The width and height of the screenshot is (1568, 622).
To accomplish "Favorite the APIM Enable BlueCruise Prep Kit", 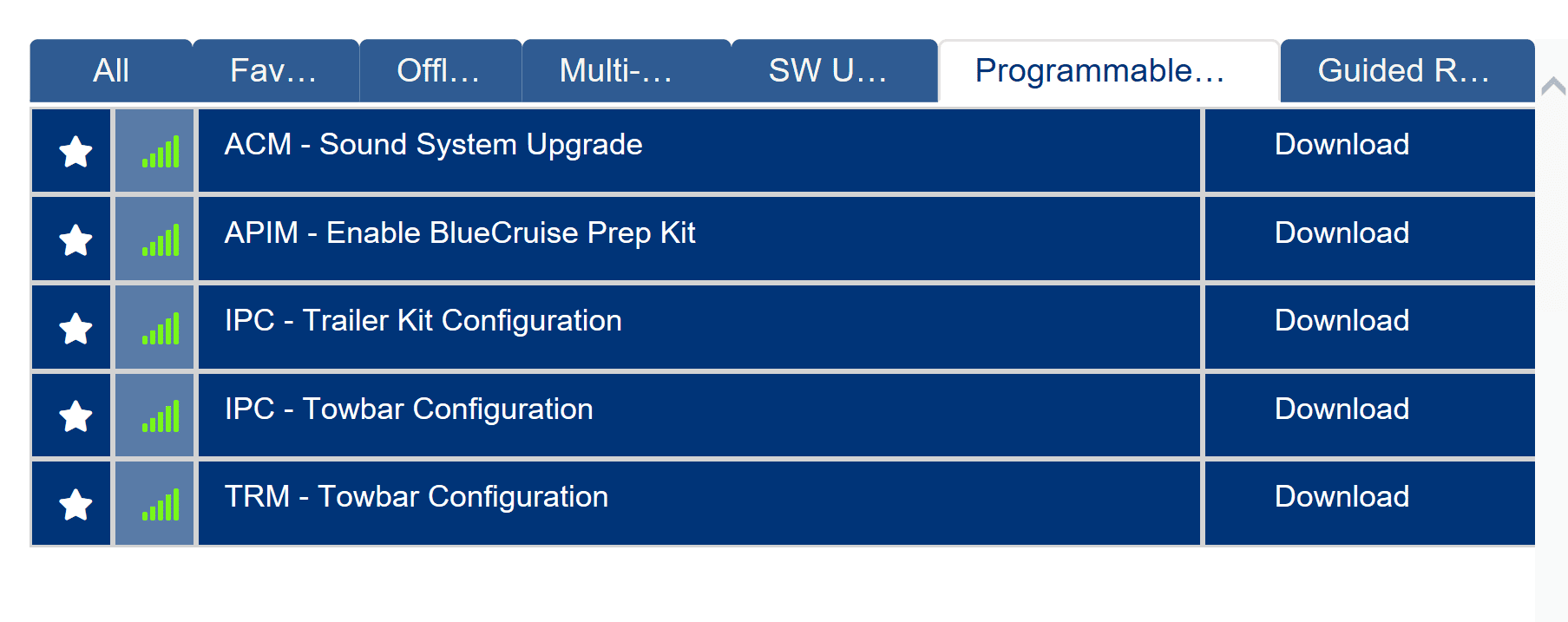I will 75,240.
